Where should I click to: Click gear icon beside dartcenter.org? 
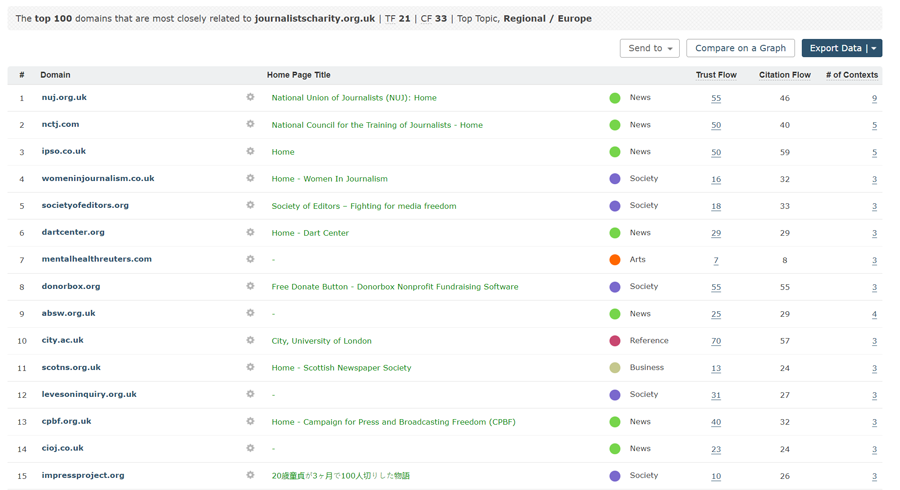(250, 233)
